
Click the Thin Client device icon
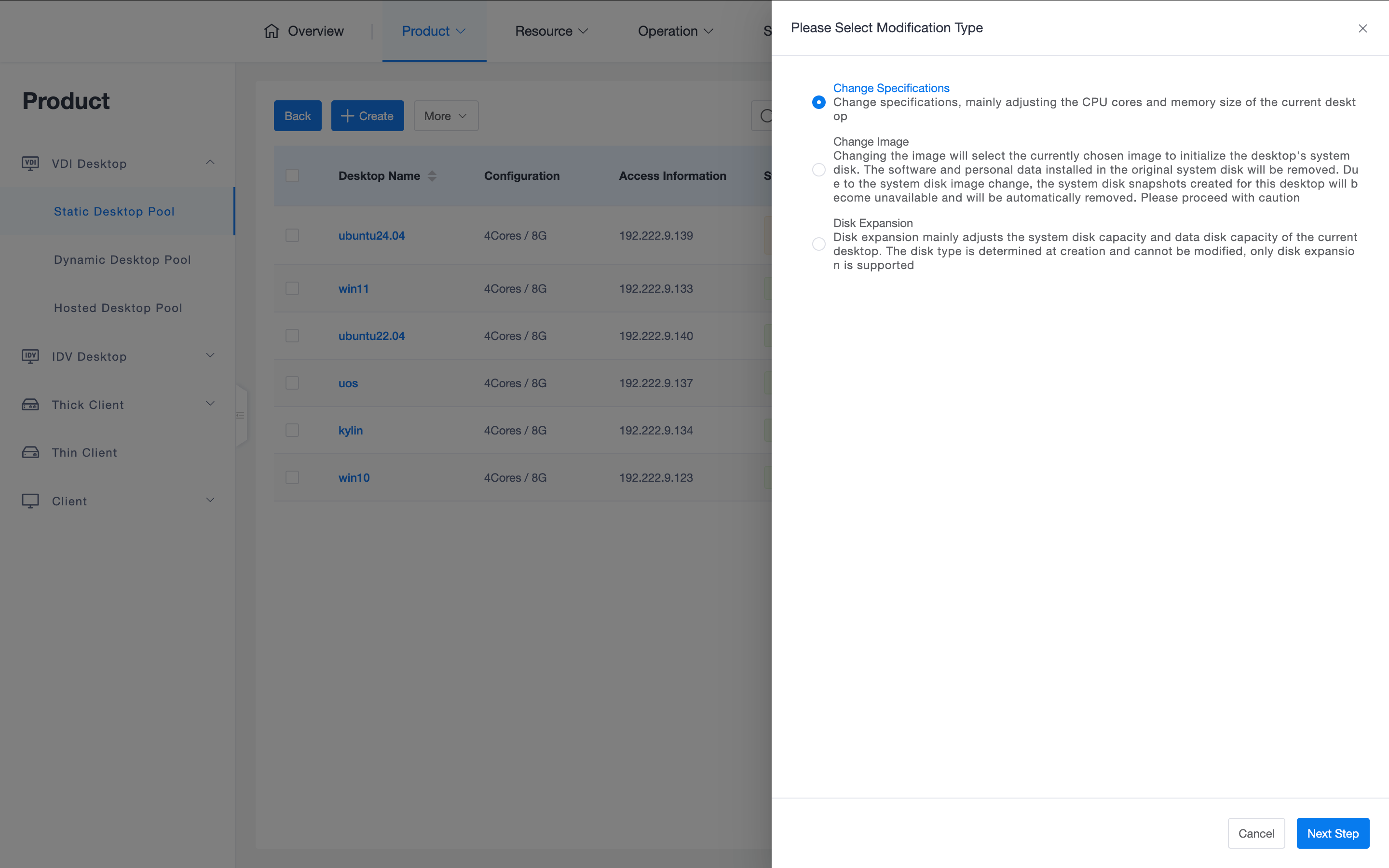click(30, 452)
